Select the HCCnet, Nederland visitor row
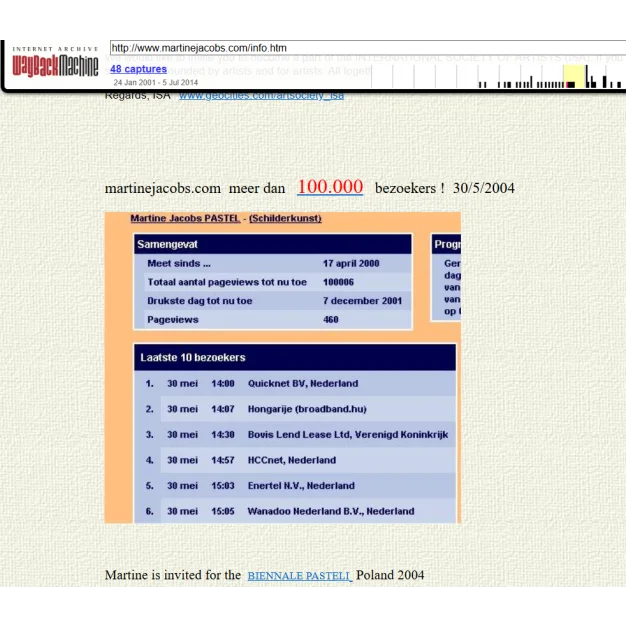626x626 pixels. point(294,460)
